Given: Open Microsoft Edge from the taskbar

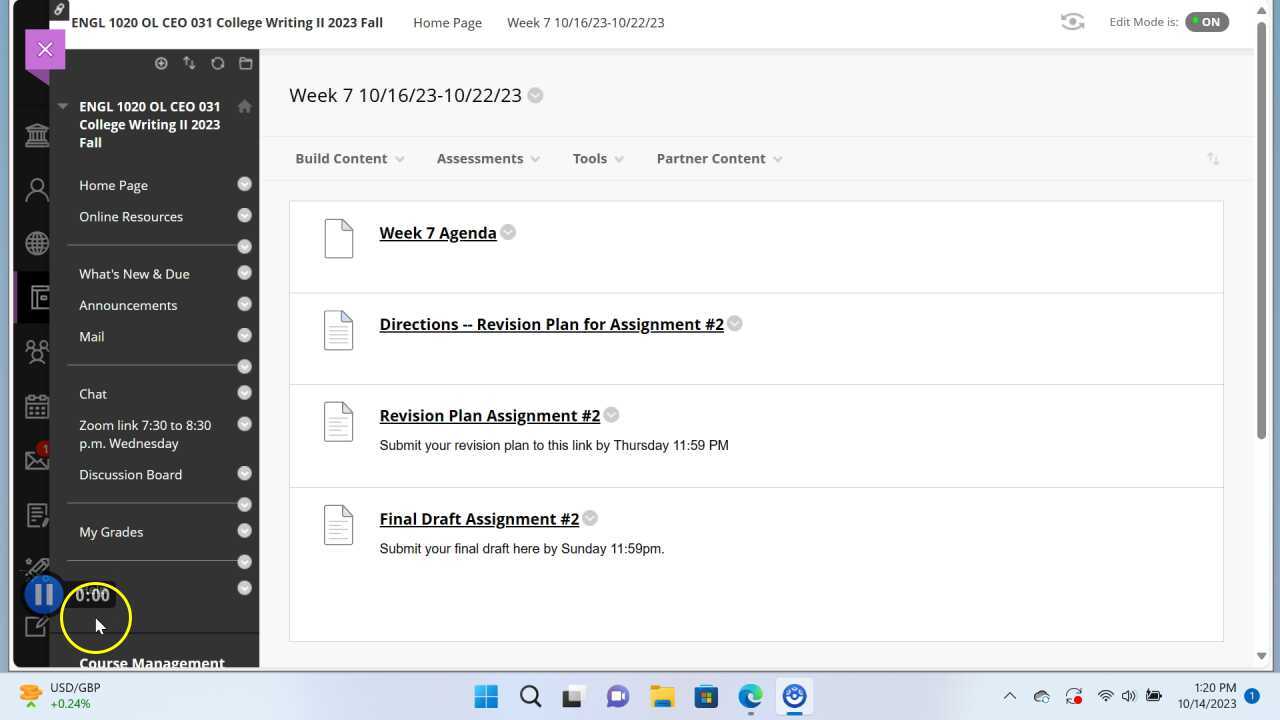Looking at the screenshot, I should click(750, 696).
